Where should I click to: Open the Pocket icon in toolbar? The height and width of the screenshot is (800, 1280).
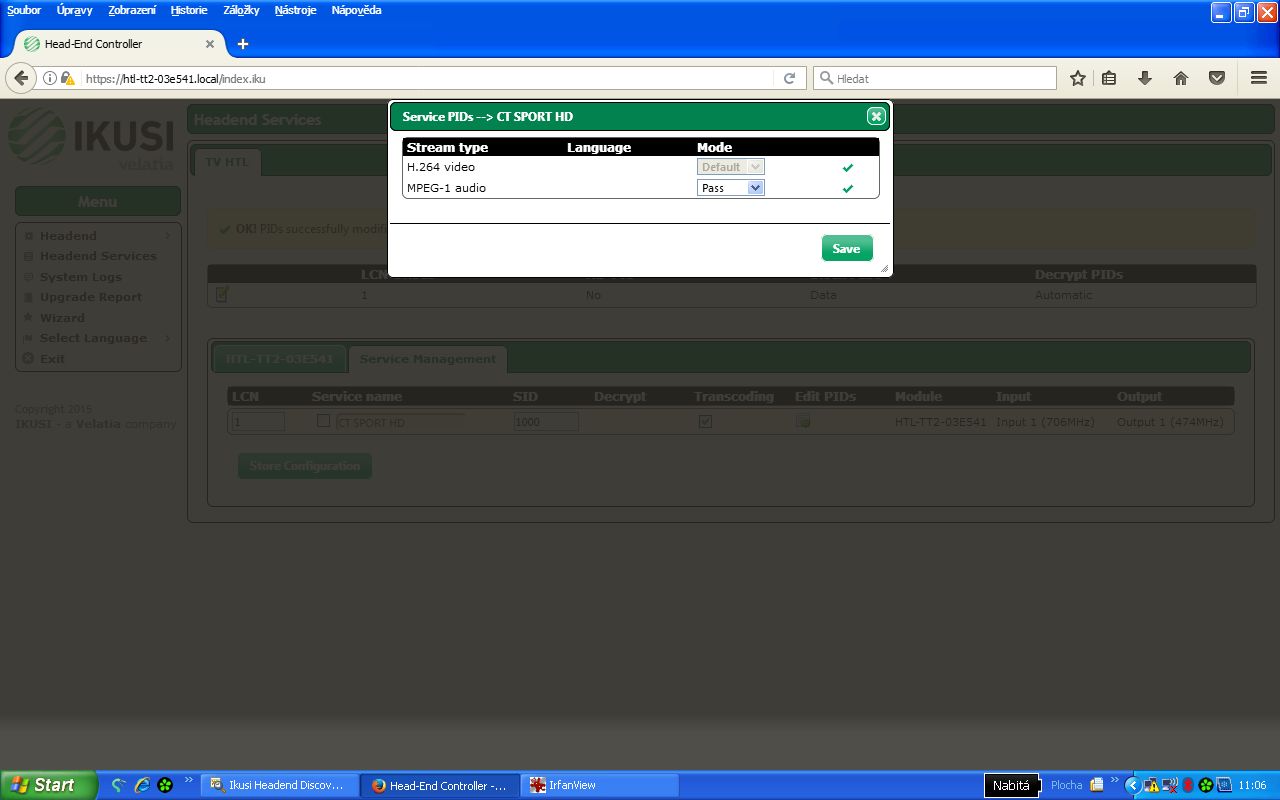[x=1216, y=78]
